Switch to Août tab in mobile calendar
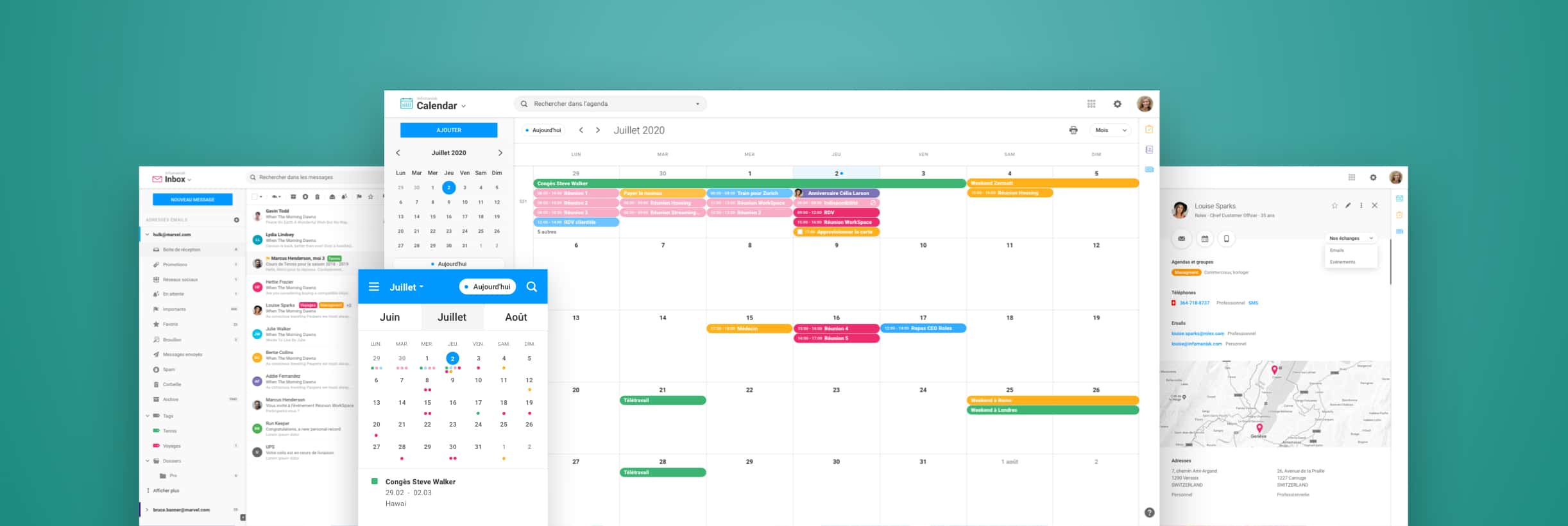1568x526 pixels. (x=516, y=317)
